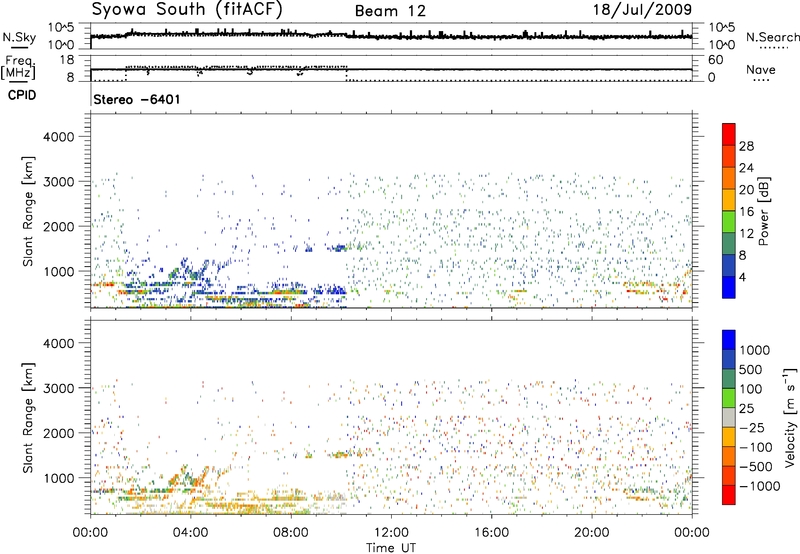This screenshot has width=800, height=554.
Task: Click the 2000 tick of the Velocity panel
Action: 58,433
